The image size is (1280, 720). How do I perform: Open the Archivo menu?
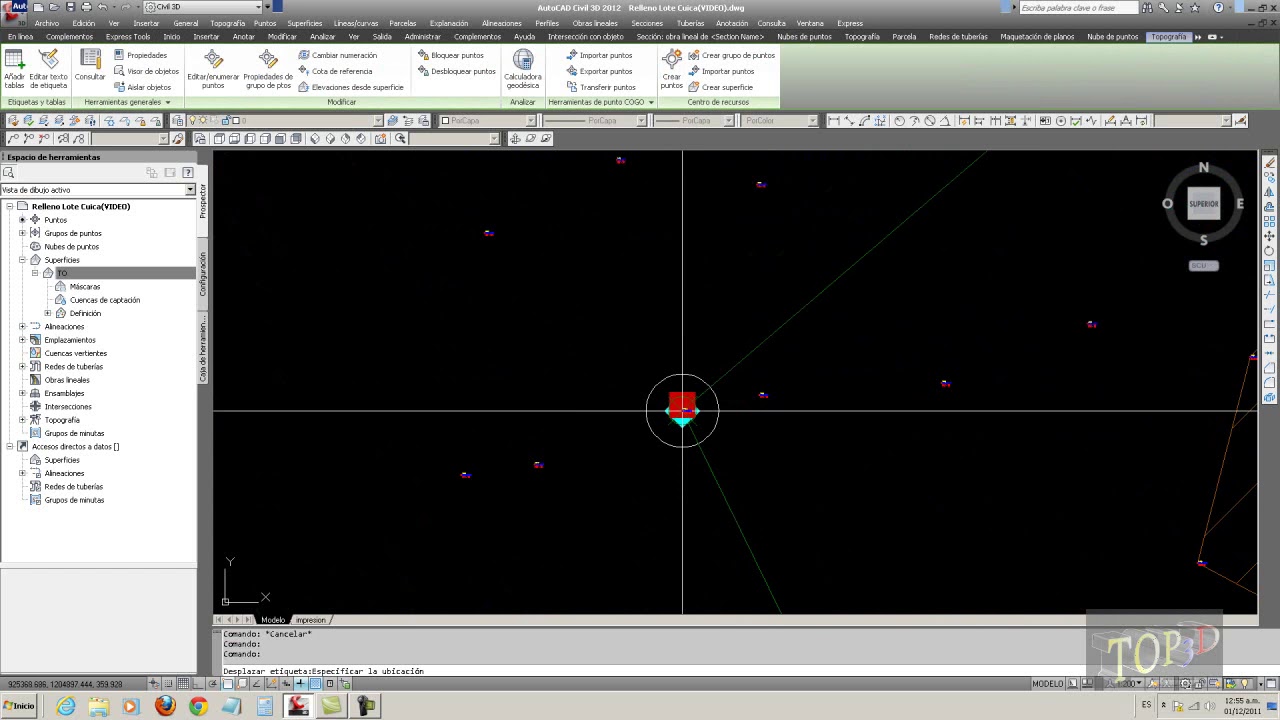tap(46, 23)
